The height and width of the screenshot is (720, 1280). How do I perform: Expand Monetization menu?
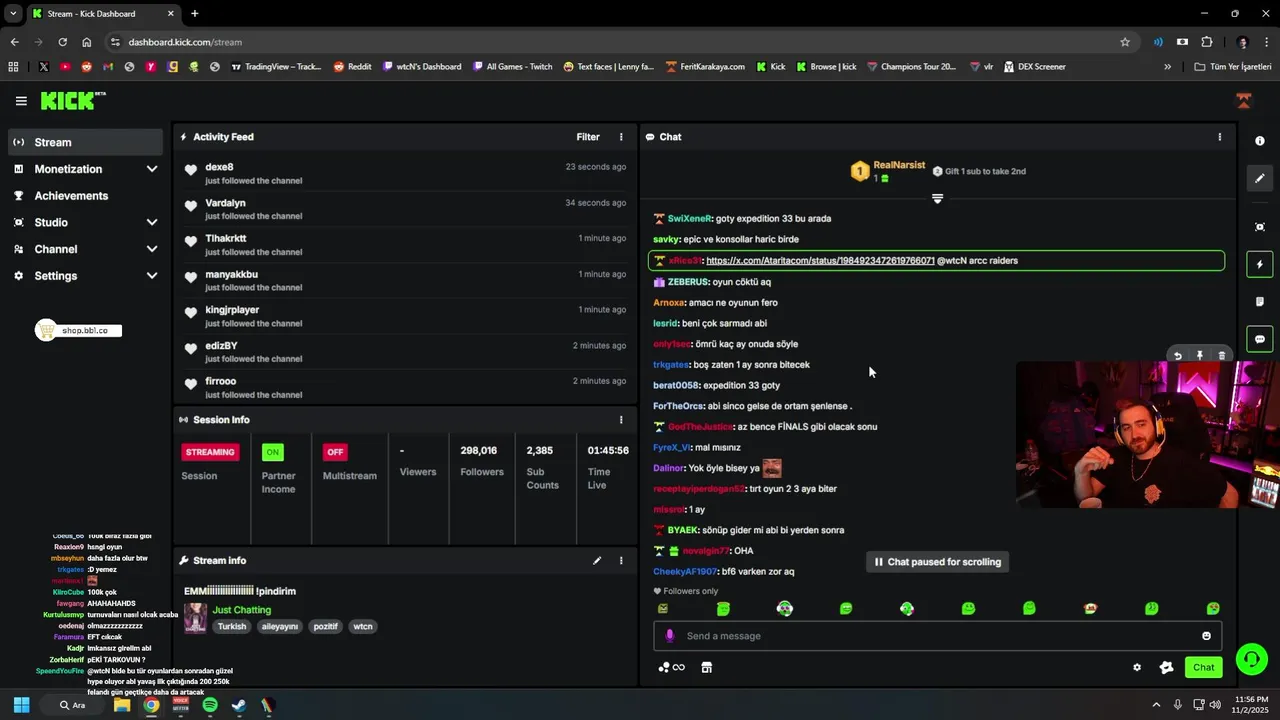click(x=85, y=169)
